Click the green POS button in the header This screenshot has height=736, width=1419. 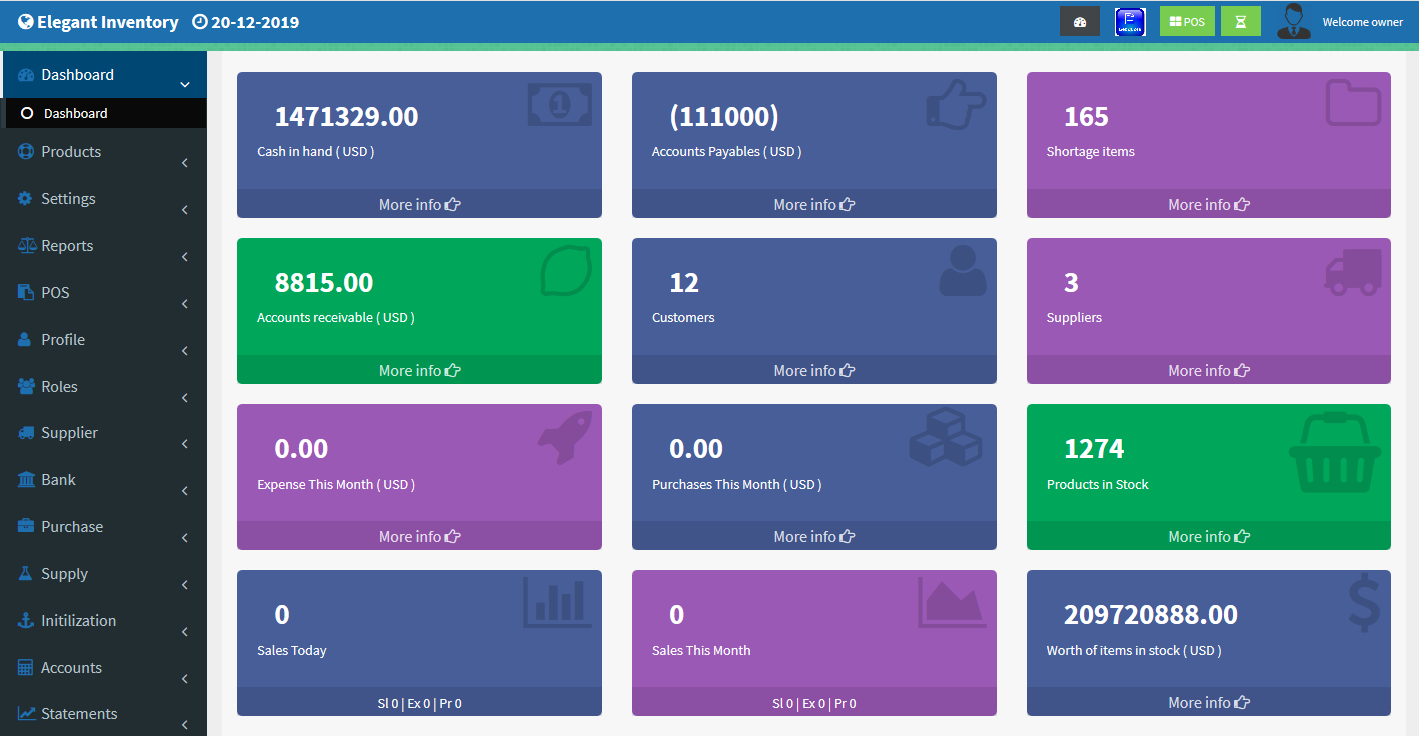(1187, 20)
